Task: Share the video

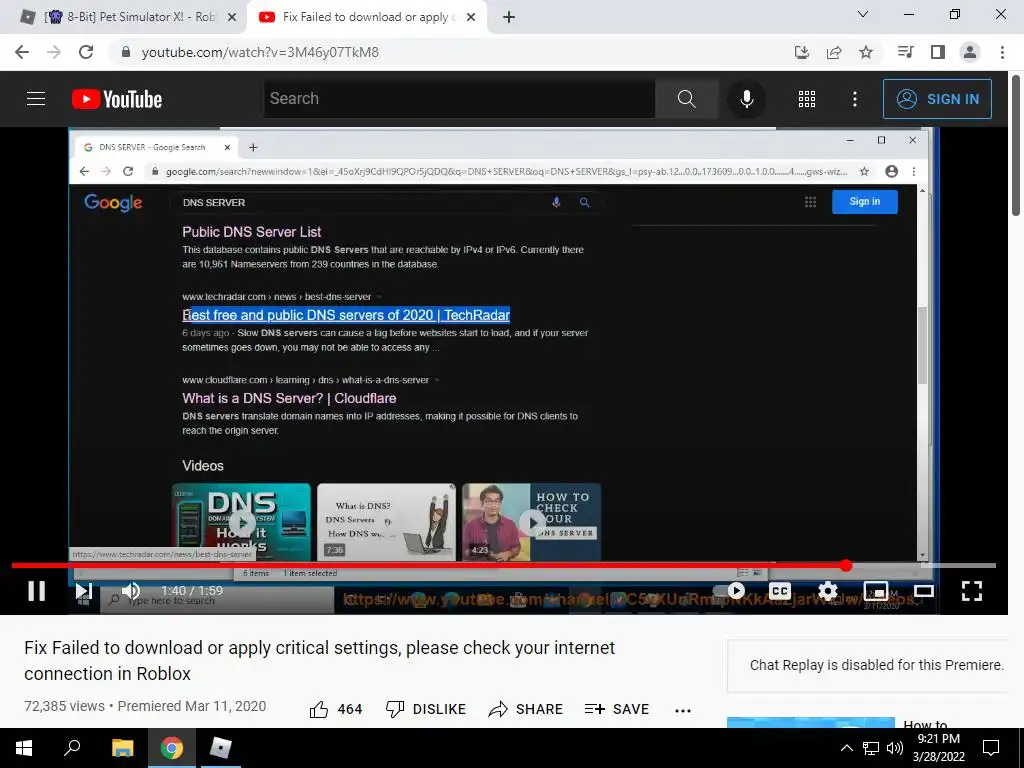Action: pos(526,709)
